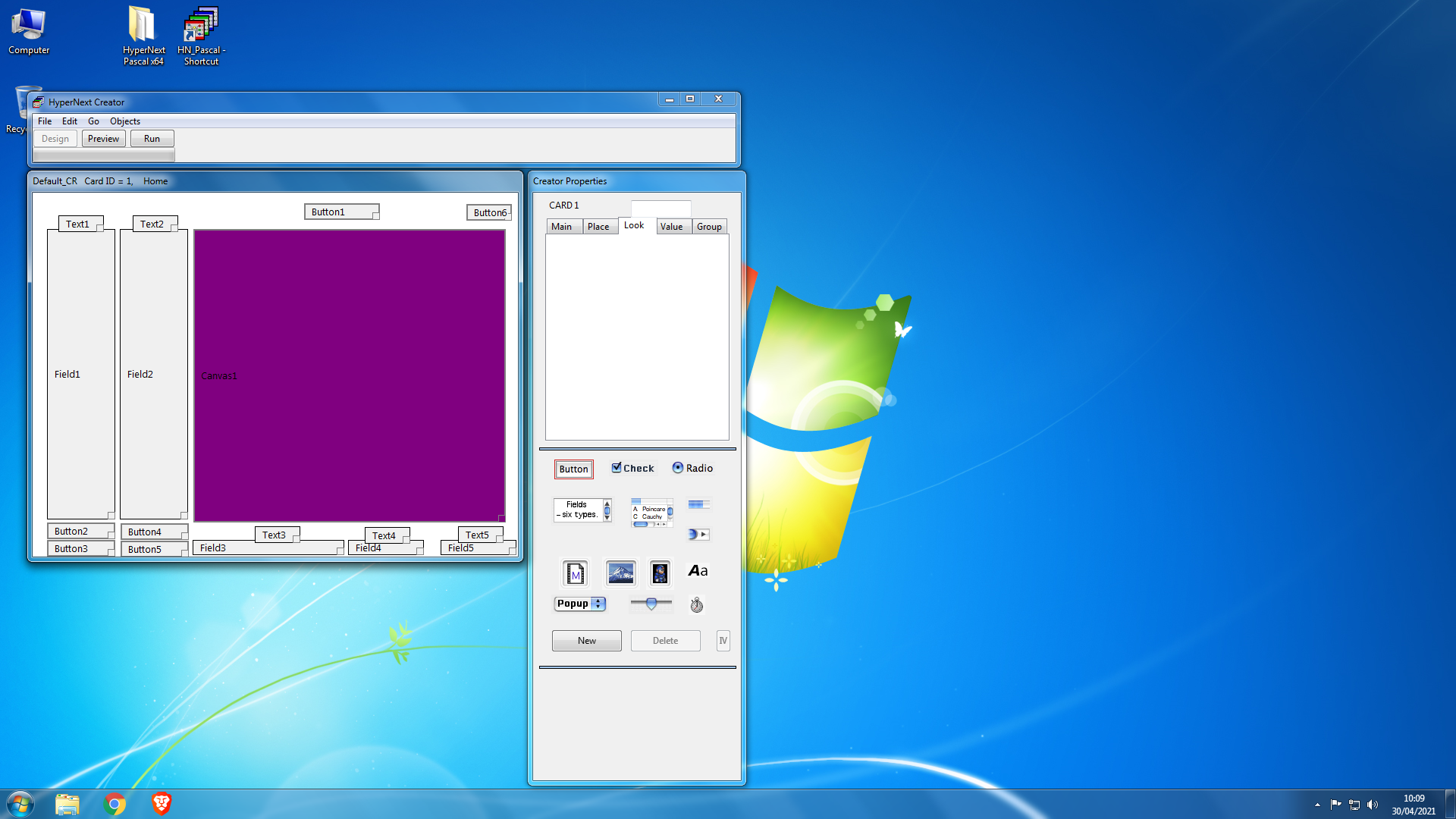Select the sprite character object icon
Image resolution: width=1456 pixels, height=819 pixels.
[x=660, y=573]
